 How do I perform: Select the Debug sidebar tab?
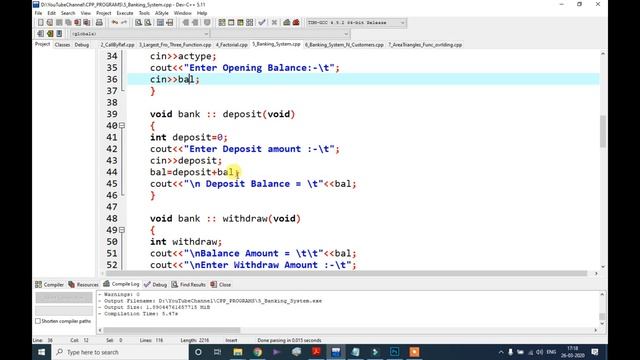point(82,45)
